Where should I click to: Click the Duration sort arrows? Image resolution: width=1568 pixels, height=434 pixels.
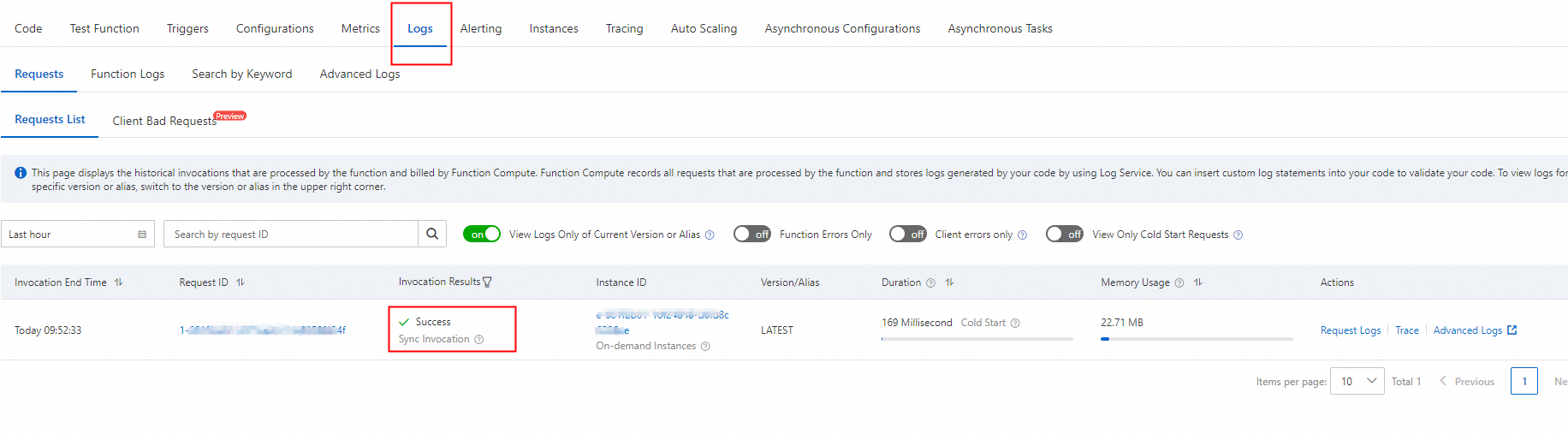pyautogui.click(x=950, y=282)
